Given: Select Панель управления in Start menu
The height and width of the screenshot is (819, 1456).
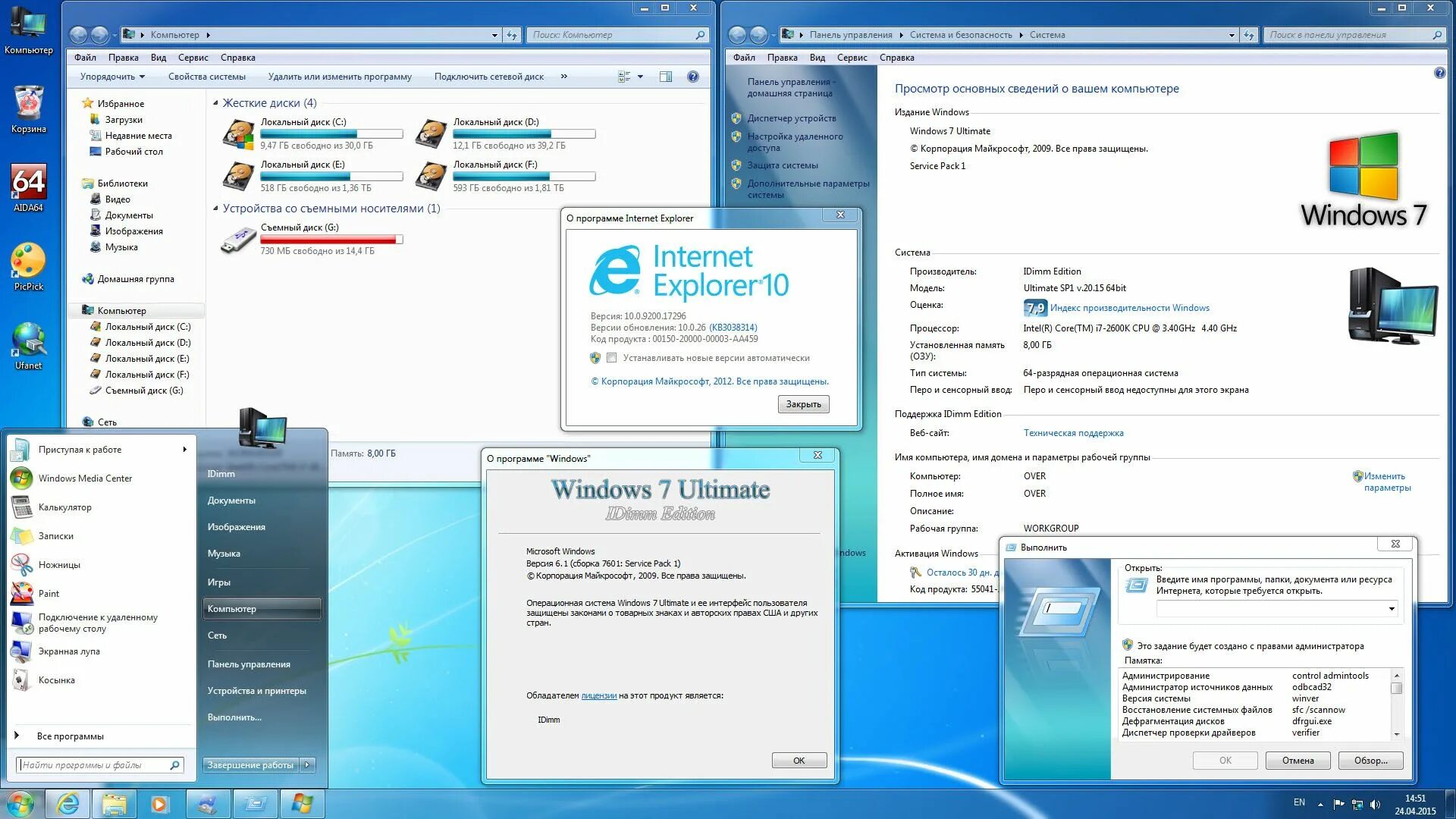Looking at the screenshot, I should point(249,664).
